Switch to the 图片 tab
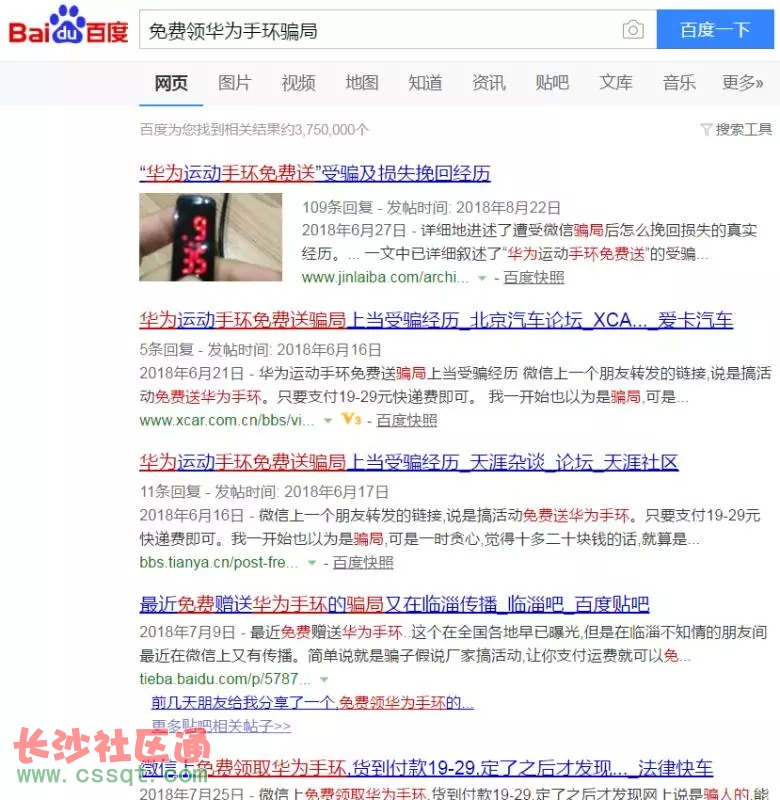The height and width of the screenshot is (800, 780). (x=234, y=83)
